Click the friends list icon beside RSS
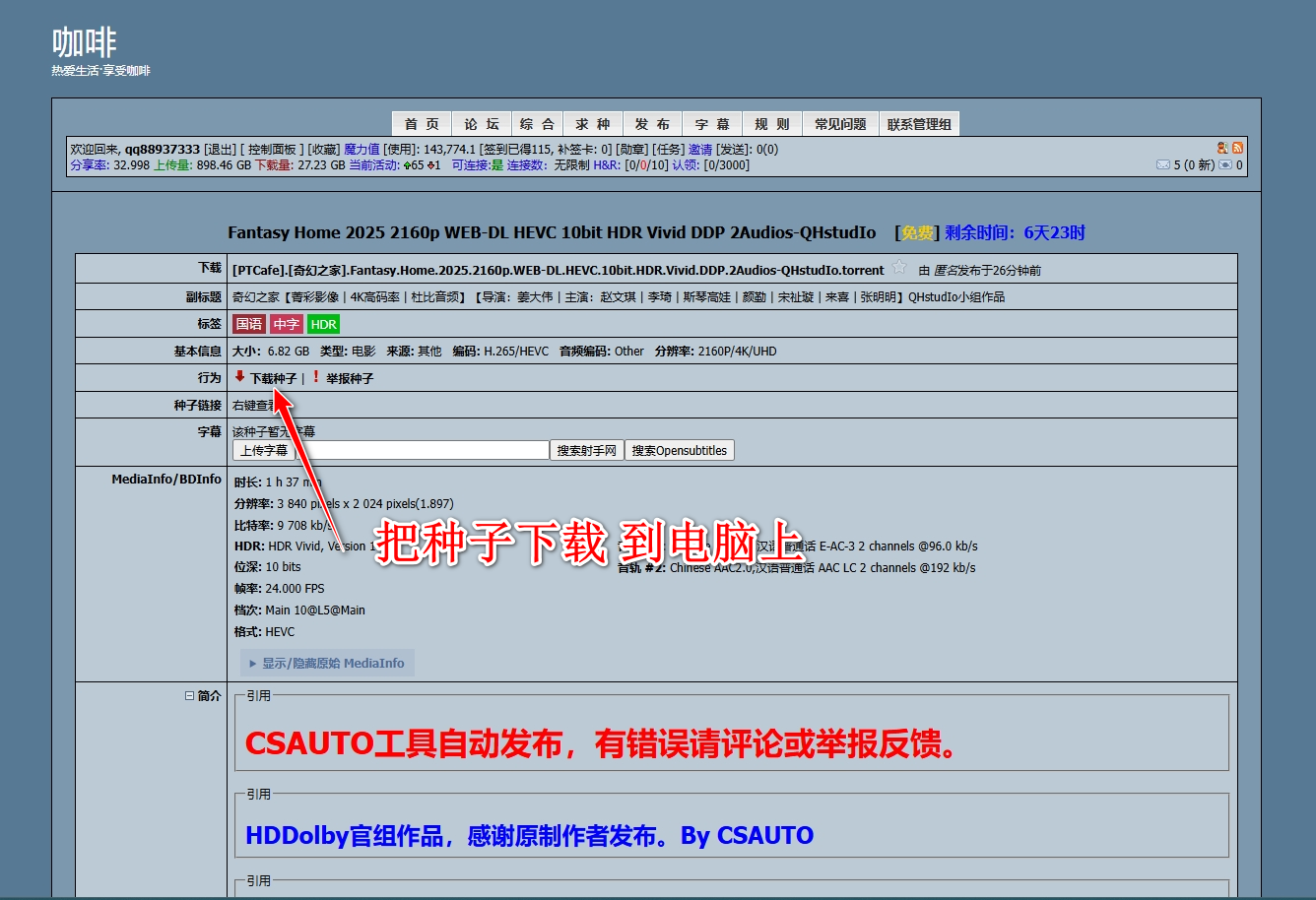1316x900 pixels. point(1222,149)
